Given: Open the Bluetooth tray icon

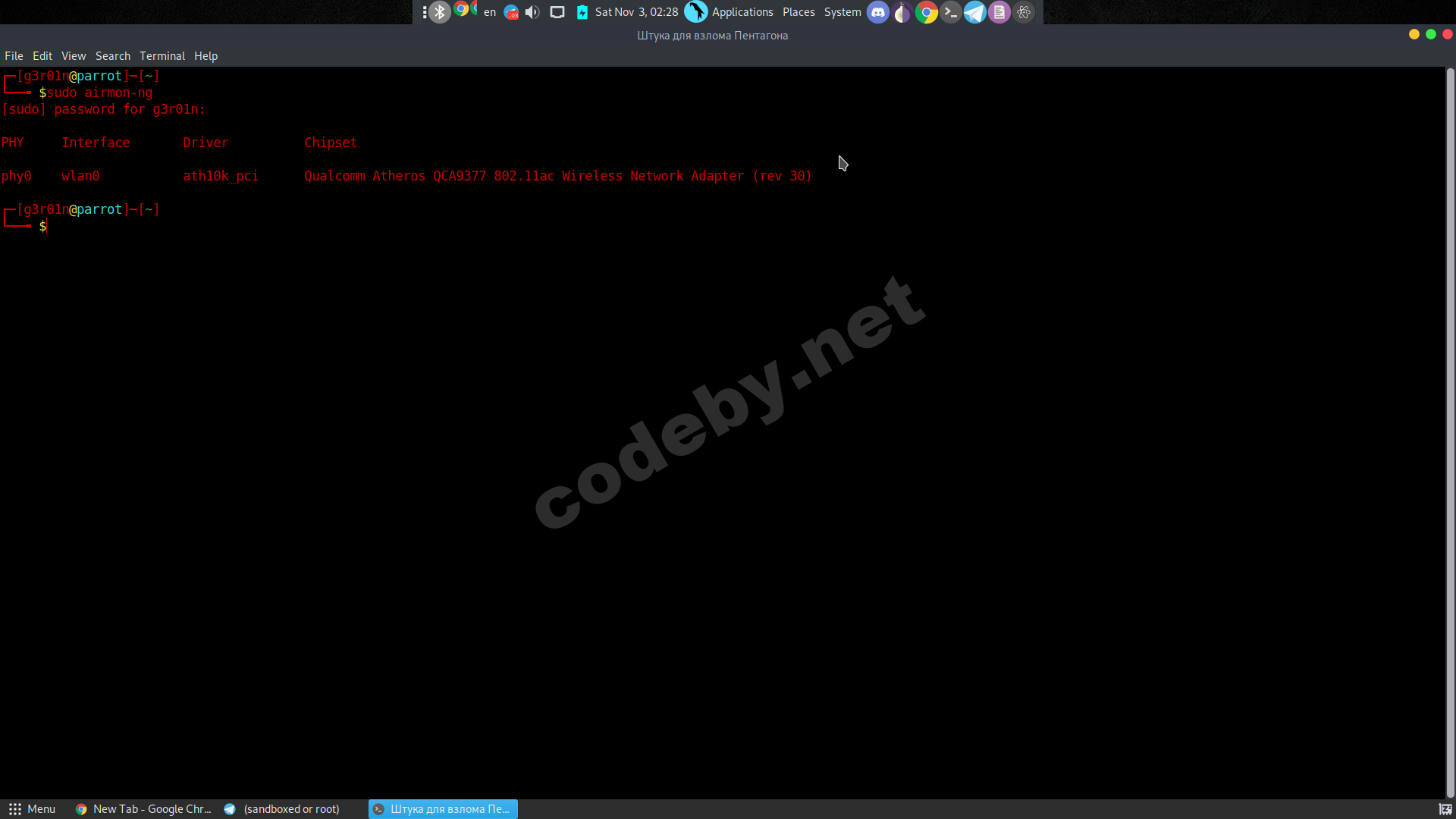Looking at the screenshot, I should 439,12.
